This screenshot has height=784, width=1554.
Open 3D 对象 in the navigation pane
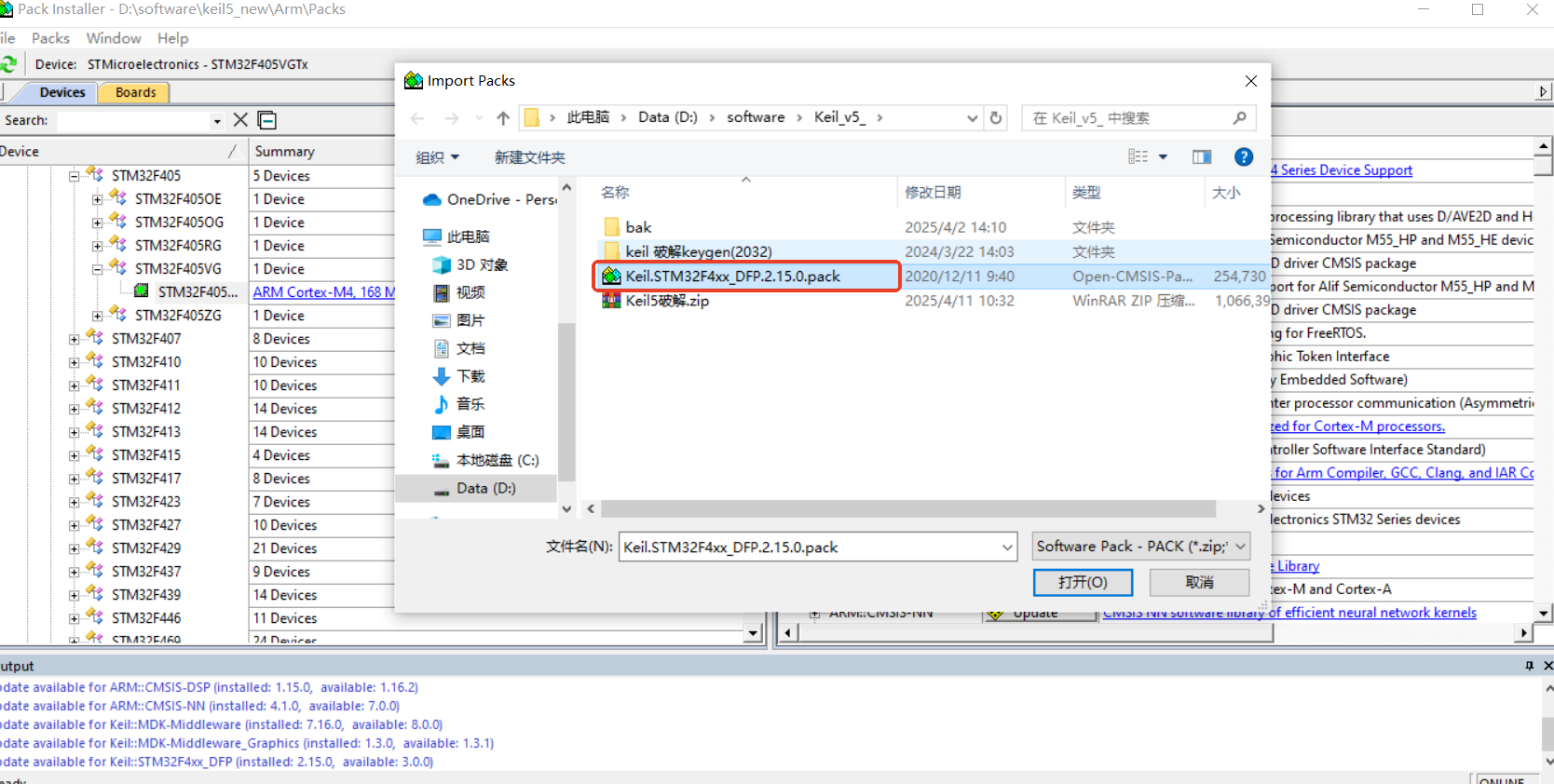(x=470, y=264)
